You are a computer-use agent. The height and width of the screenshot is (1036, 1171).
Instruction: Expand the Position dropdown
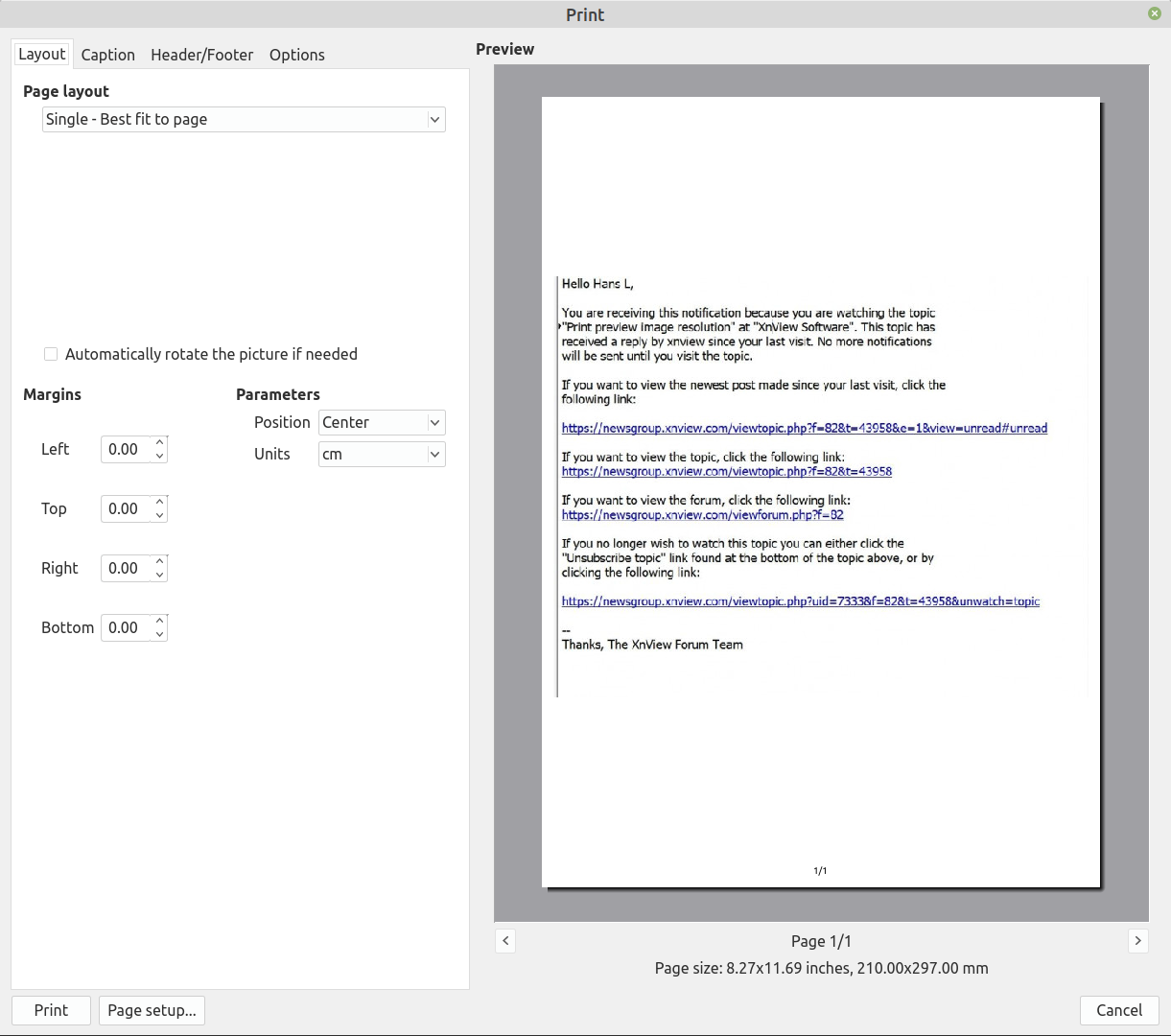pos(382,423)
